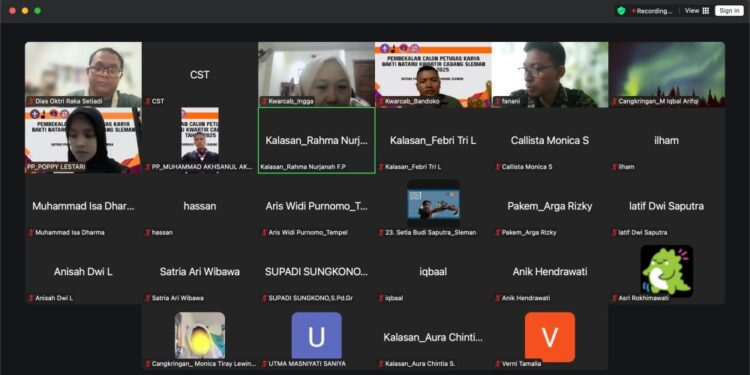Click muted mic icon beside Muhammad Isa Dharma
This screenshot has height=375, width=750.
(x=31, y=232)
